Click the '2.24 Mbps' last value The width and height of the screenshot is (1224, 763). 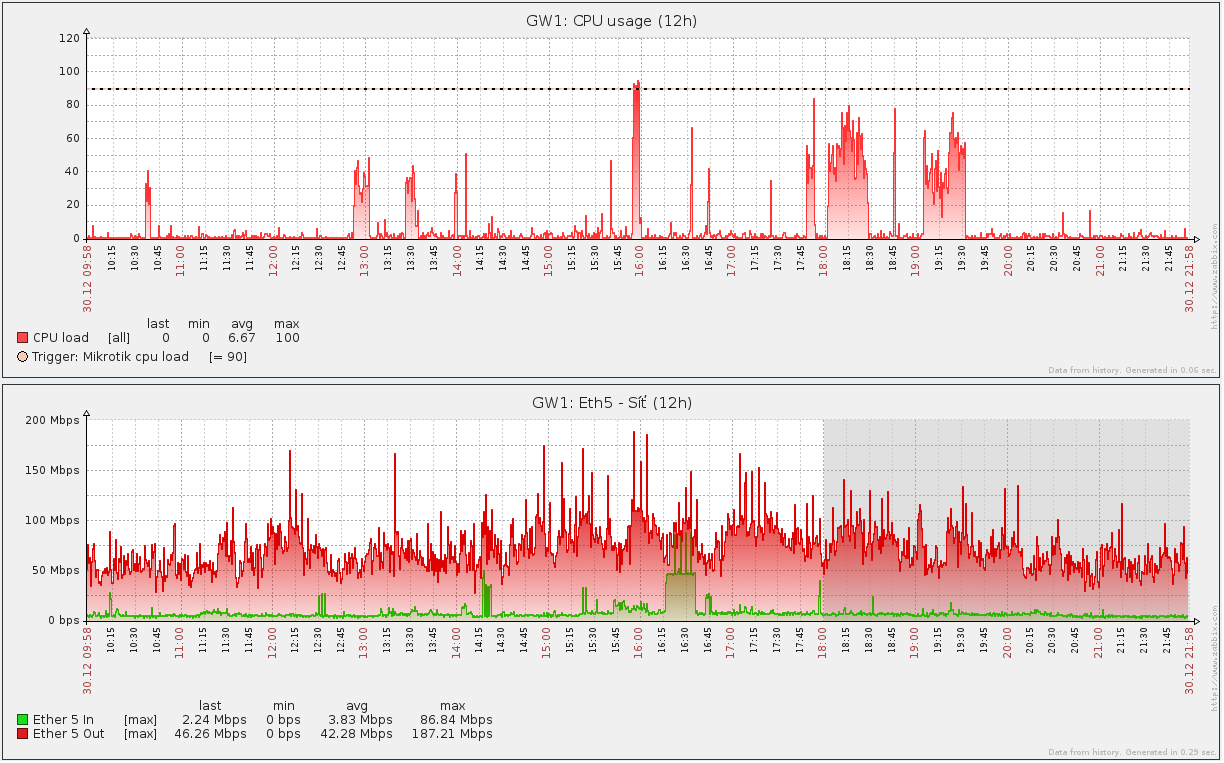click(214, 719)
